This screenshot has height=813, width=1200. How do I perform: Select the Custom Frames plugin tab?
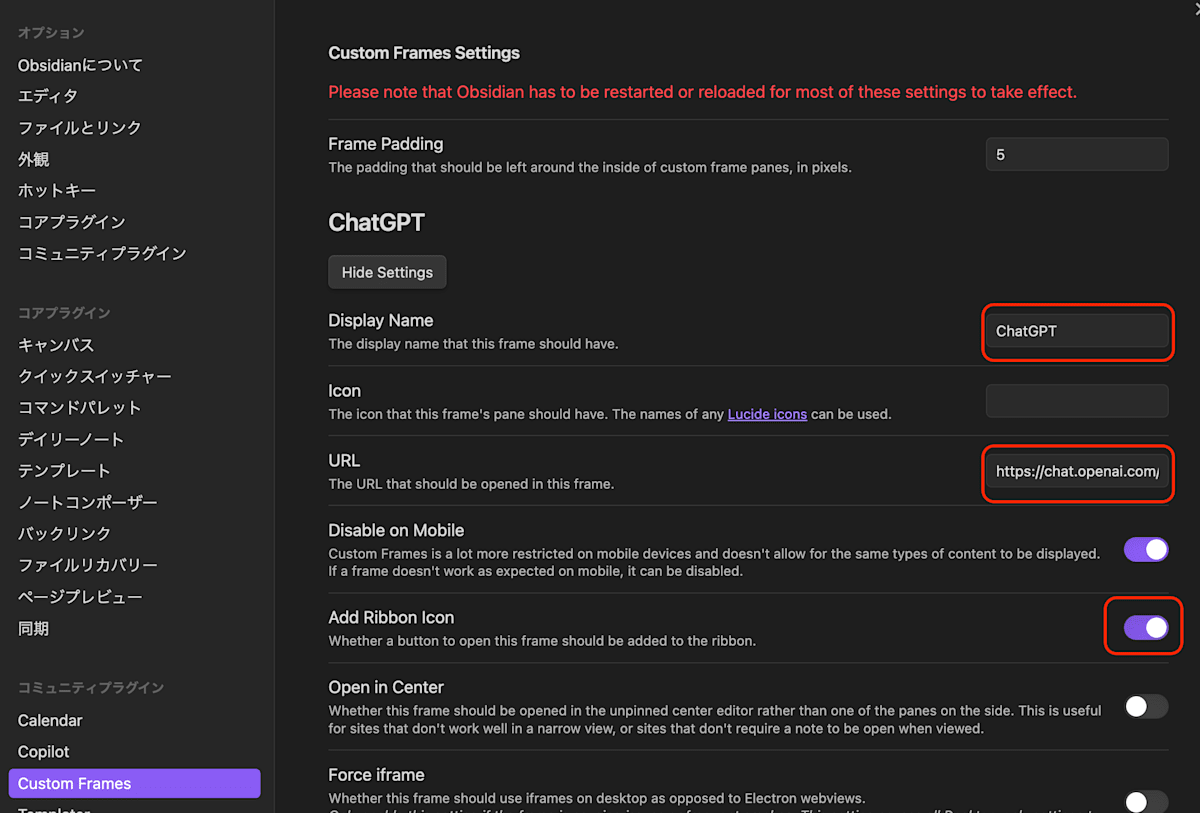pos(134,783)
